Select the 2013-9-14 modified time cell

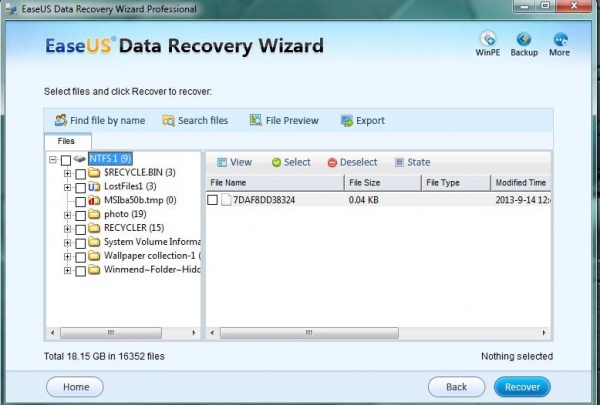pyautogui.click(x=523, y=200)
